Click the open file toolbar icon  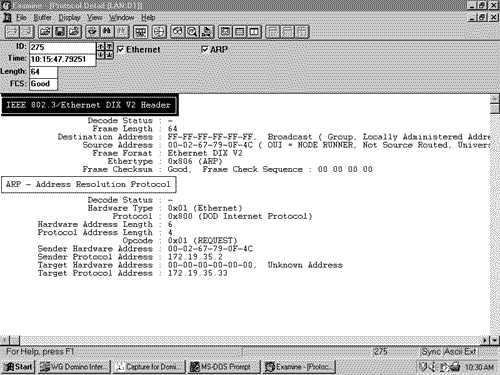(45, 32)
